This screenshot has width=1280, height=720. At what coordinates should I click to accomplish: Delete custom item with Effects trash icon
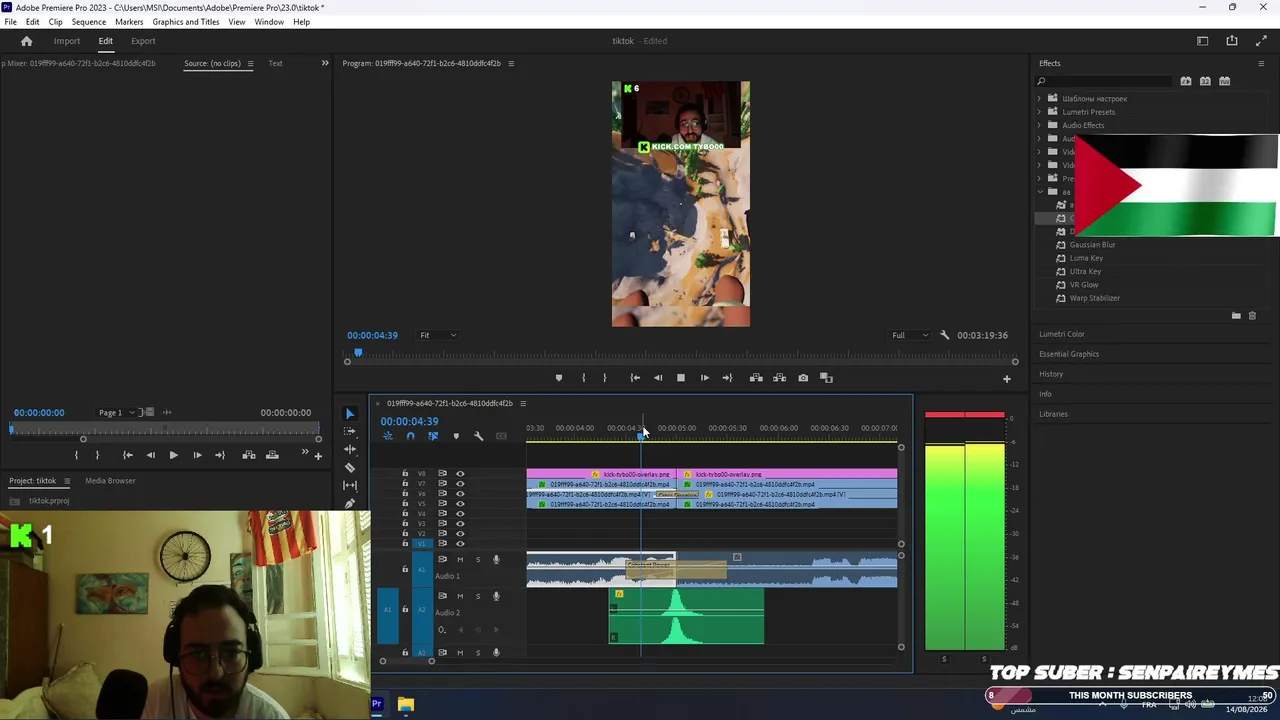(1252, 316)
